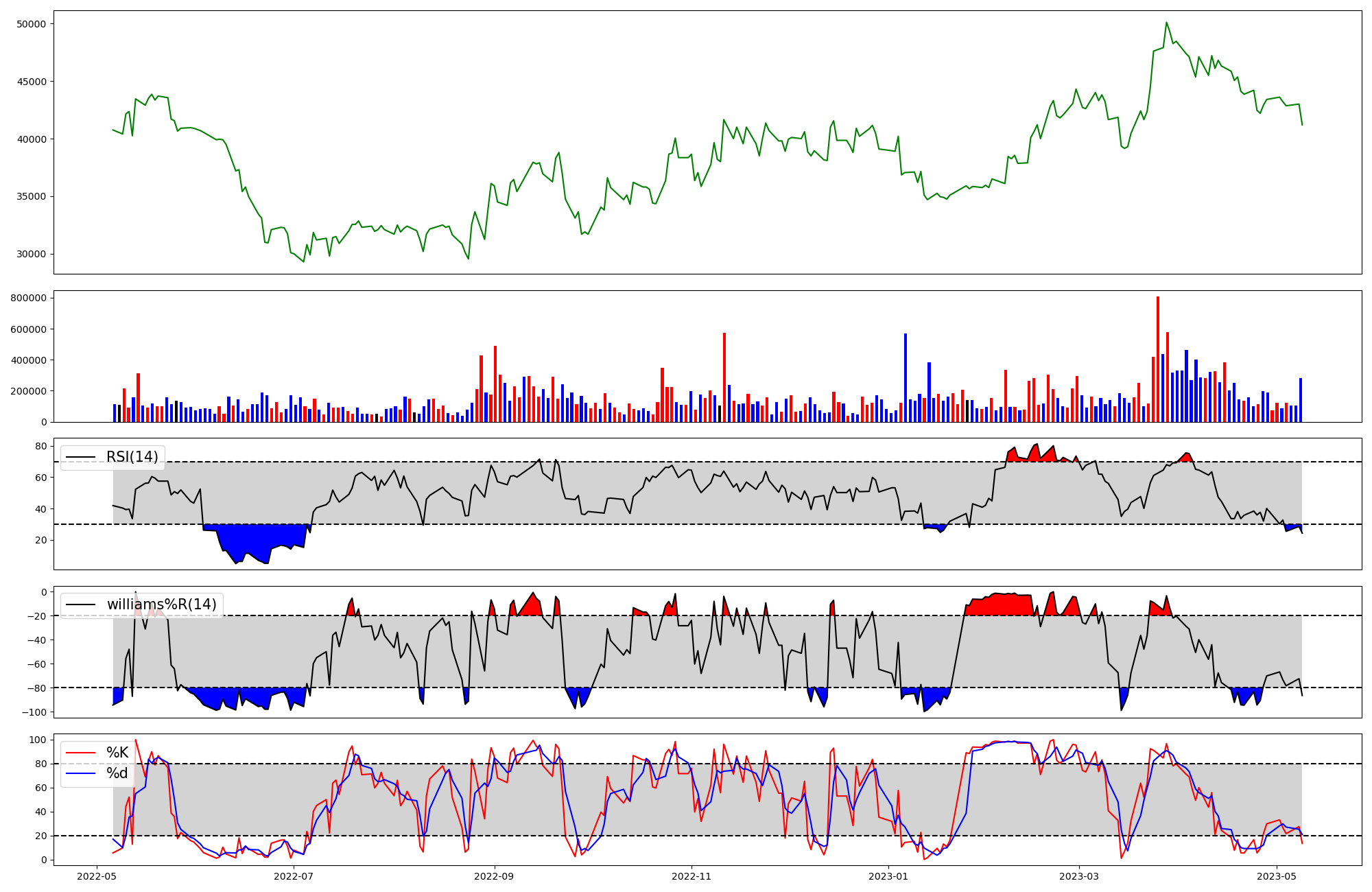Click the -100 Williams %R axis label
Viewport: 1372px width, 892px height.
34,712
